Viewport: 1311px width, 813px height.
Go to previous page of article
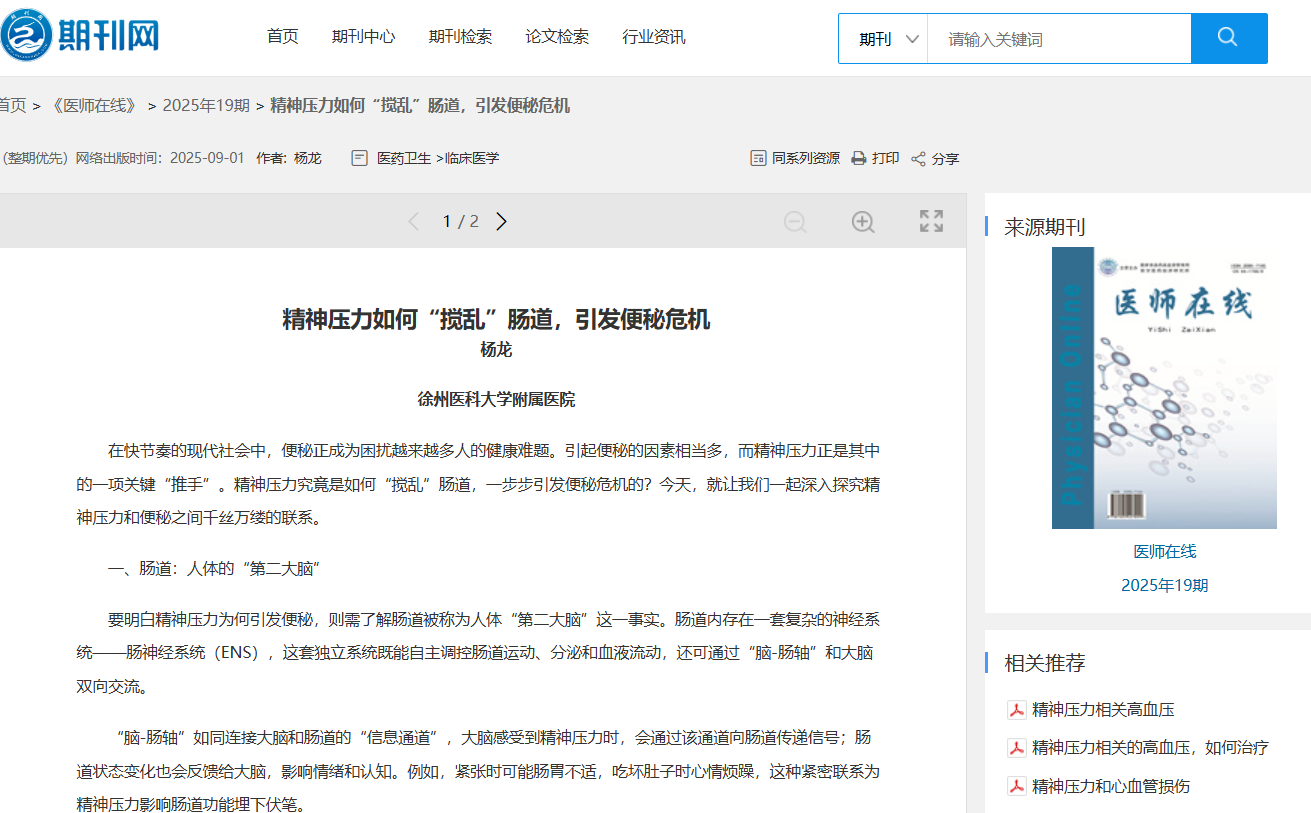[414, 222]
